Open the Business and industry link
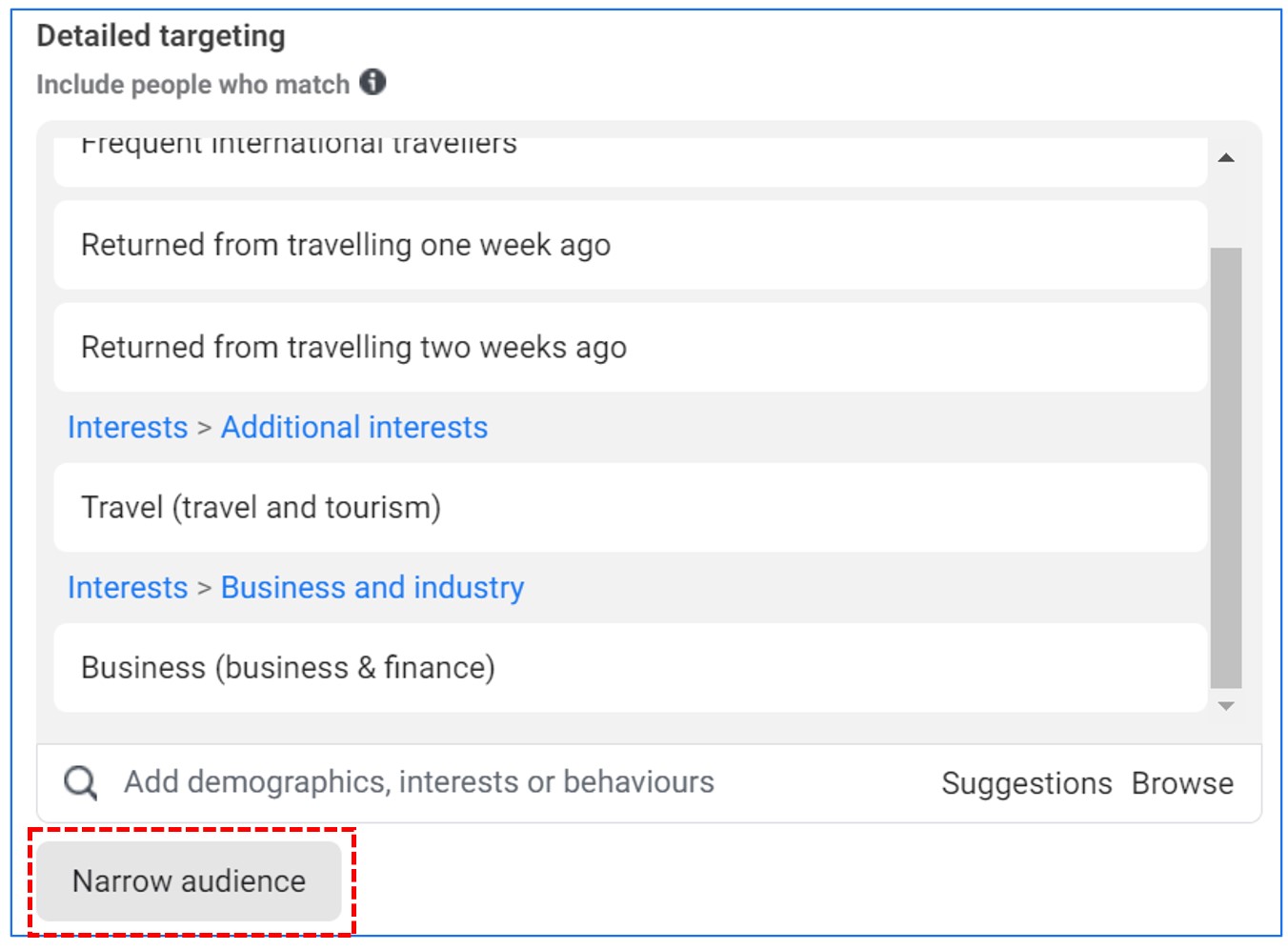 coord(372,588)
